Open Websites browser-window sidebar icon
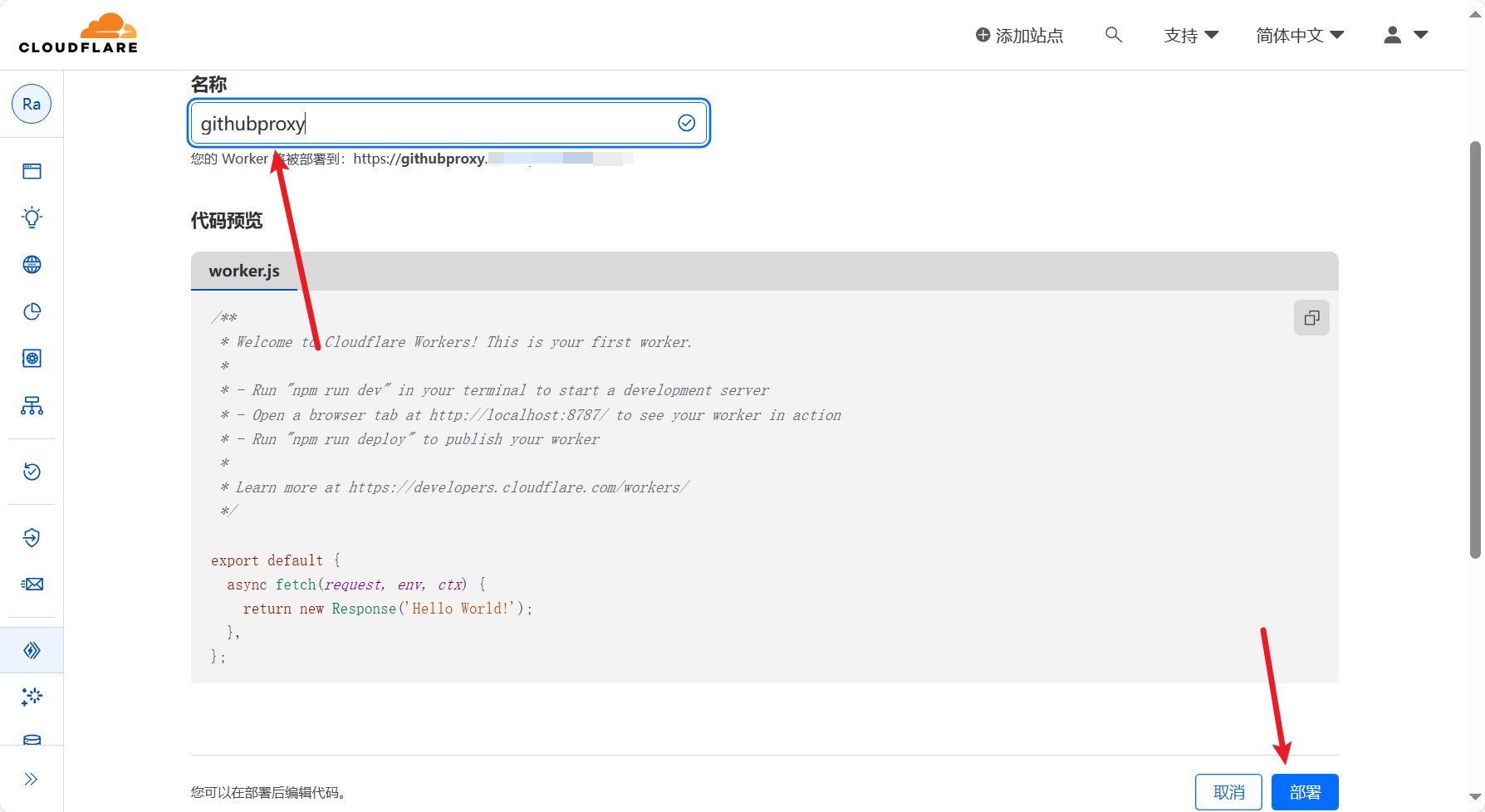The image size is (1485, 812). click(x=32, y=171)
